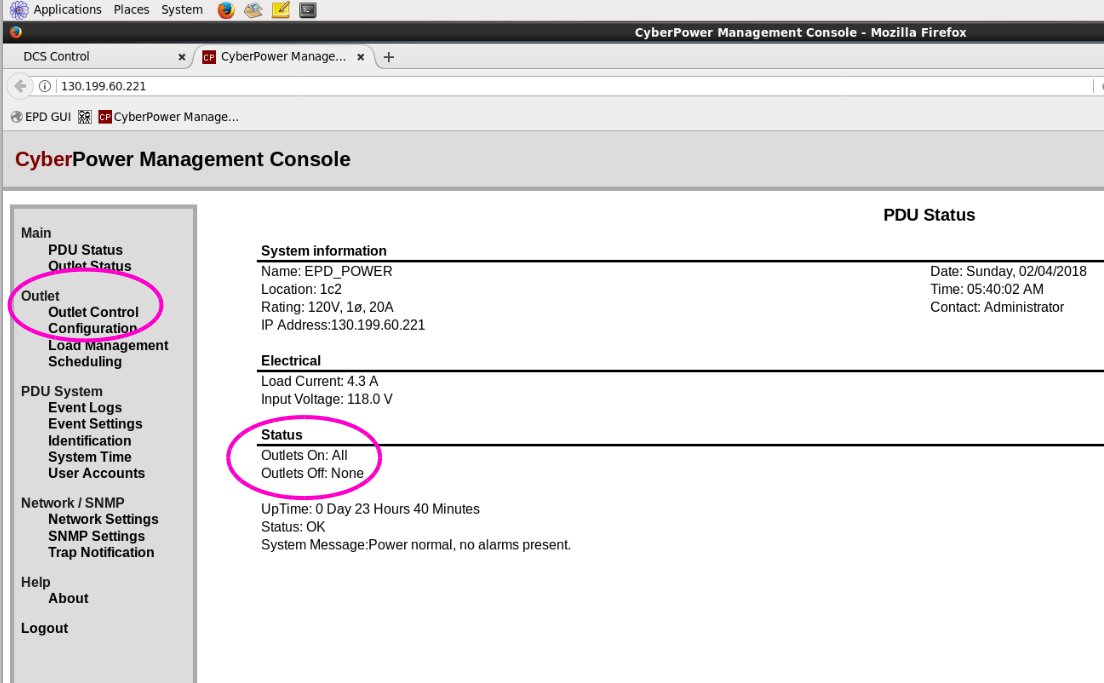Screen dimensions: 1104x683
Task: Select the Name: EPD_POWER text
Action: [x=327, y=271]
